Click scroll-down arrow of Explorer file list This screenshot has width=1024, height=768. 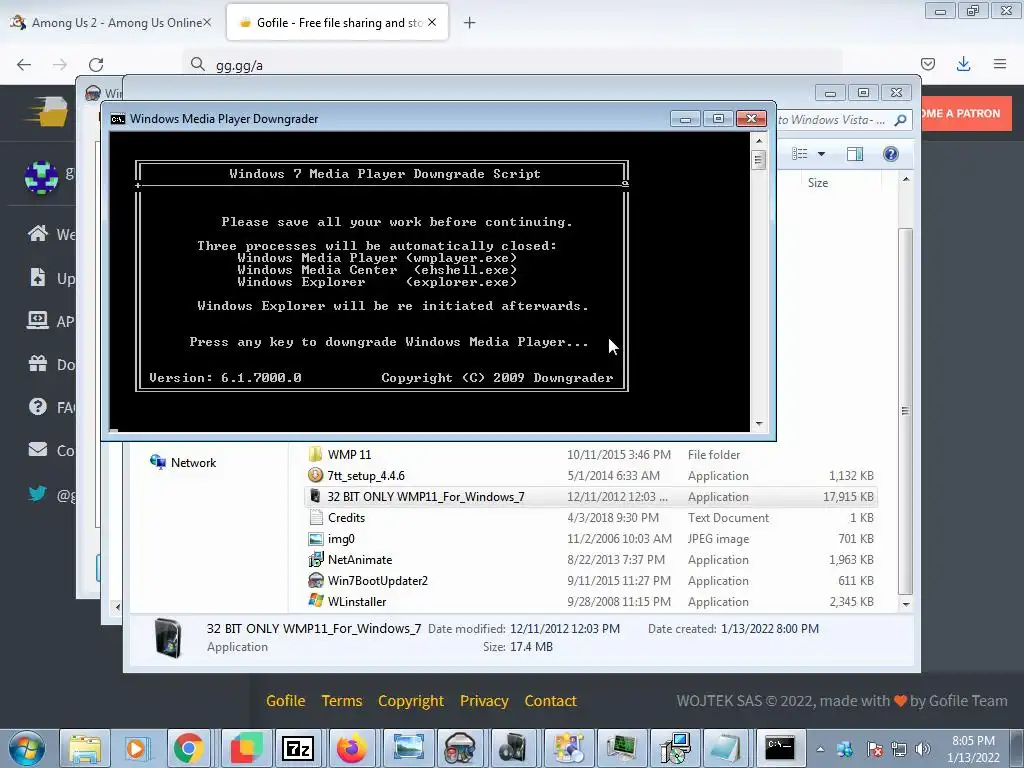click(906, 604)
